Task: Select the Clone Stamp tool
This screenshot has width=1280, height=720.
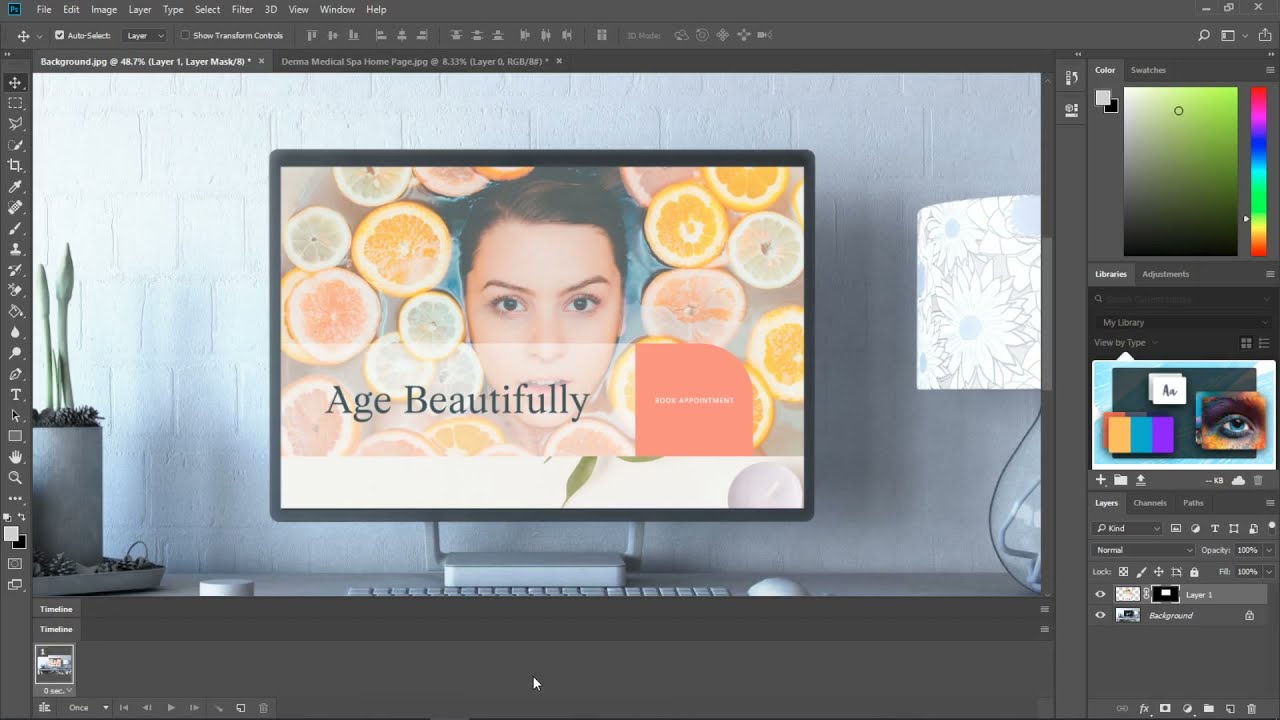Action: (x=15, y=249)
